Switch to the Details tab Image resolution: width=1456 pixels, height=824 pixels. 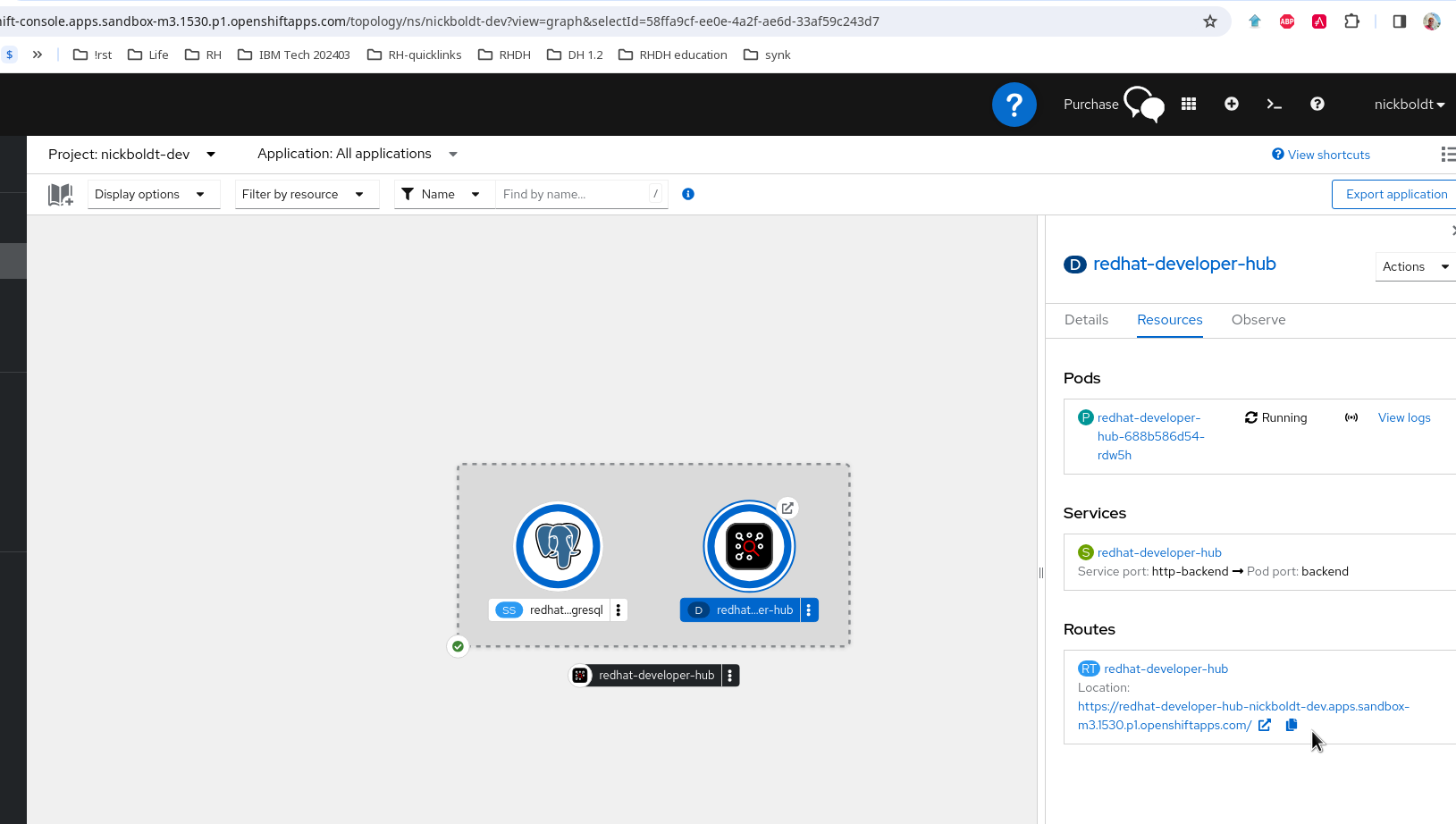point(1086,320)
